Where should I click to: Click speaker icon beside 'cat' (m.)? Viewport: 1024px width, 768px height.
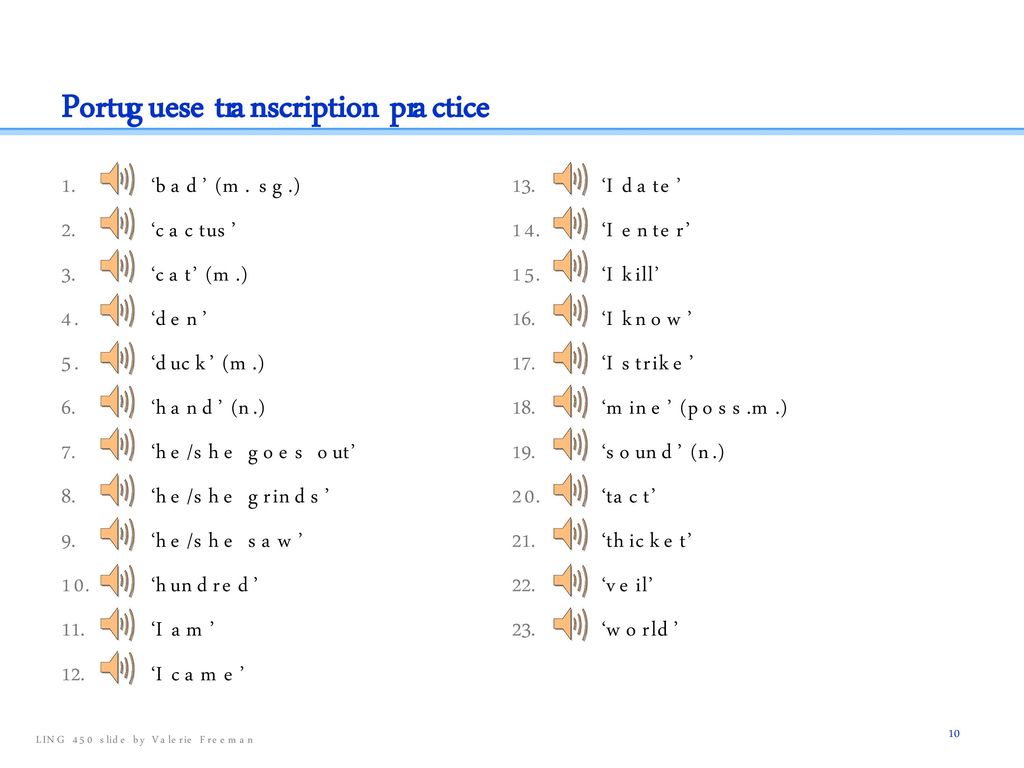click(118, 266)
